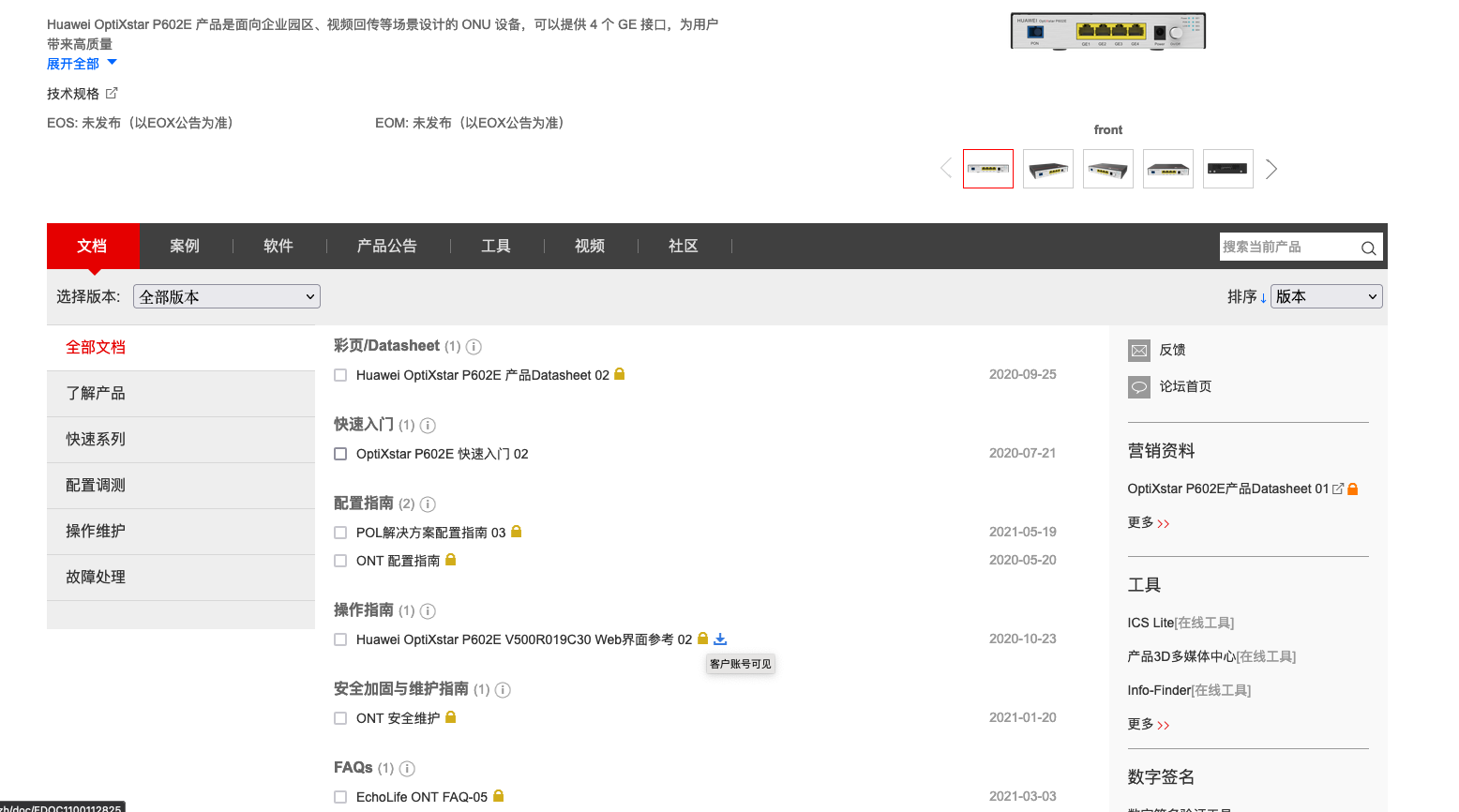Tick checkbox for ONT 安全维护
The width and height of the screenshot is (1459, 812).
pos(340,718)
